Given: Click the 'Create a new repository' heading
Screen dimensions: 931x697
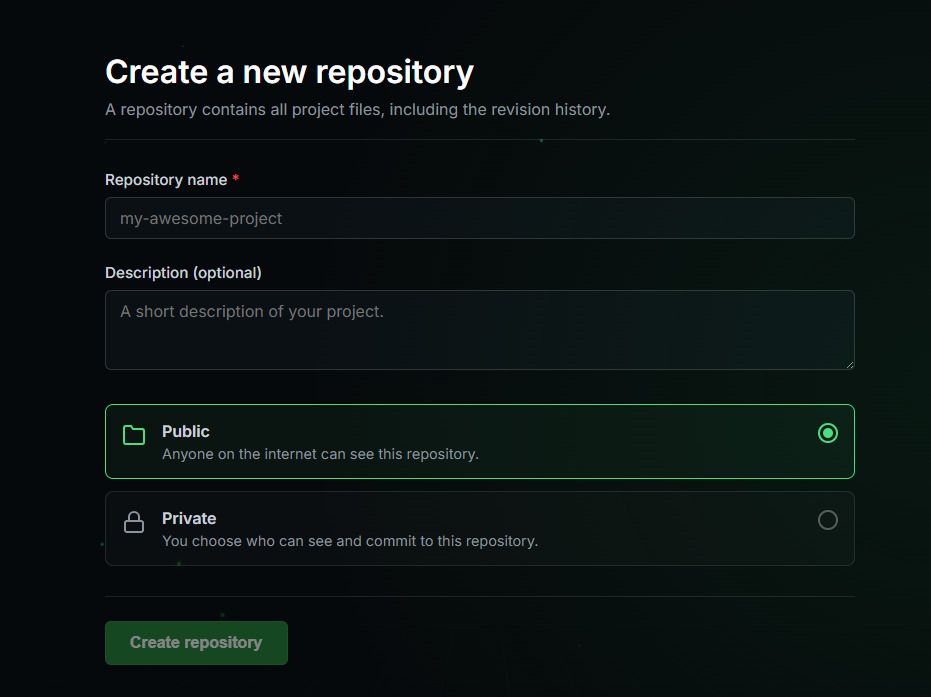Looking at the screenshot, I should click(x=289, y=72).
